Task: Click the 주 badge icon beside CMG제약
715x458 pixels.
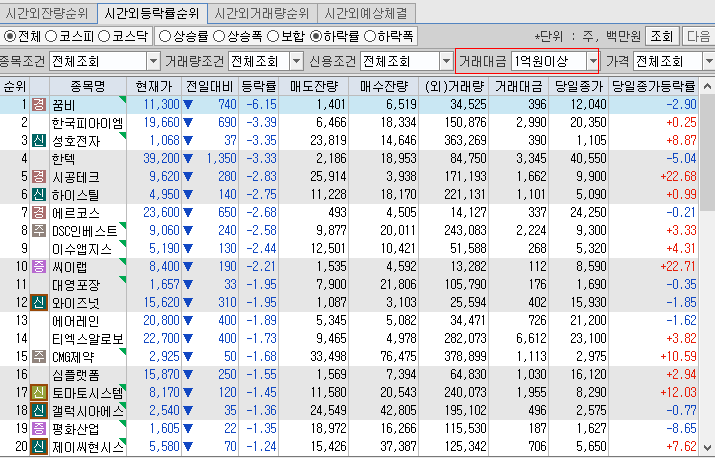Action: 39,356
